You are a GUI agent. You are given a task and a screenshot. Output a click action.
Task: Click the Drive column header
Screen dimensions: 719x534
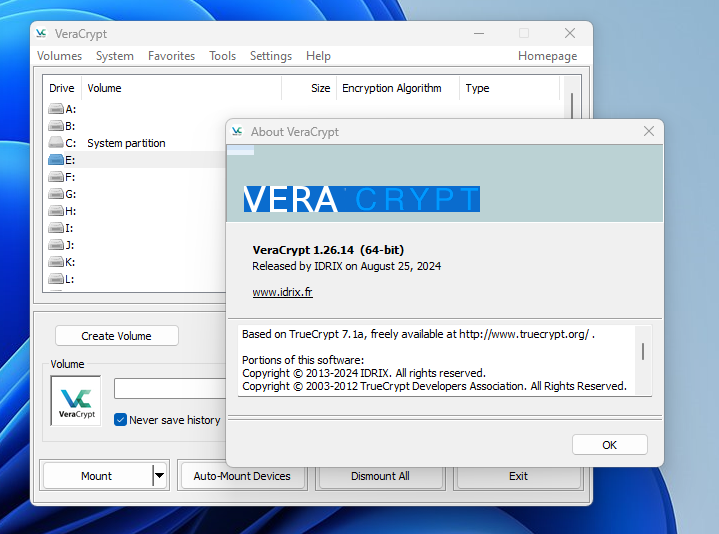62,88
